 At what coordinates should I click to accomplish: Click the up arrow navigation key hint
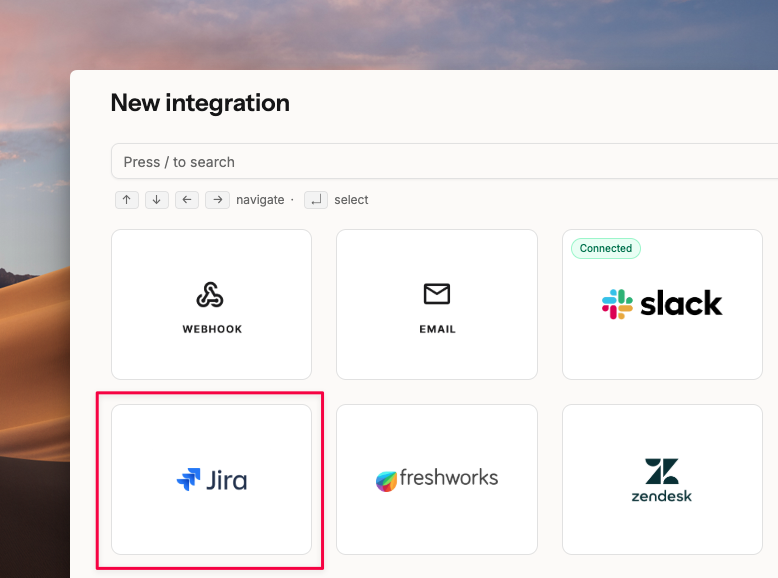click(127, 200)
